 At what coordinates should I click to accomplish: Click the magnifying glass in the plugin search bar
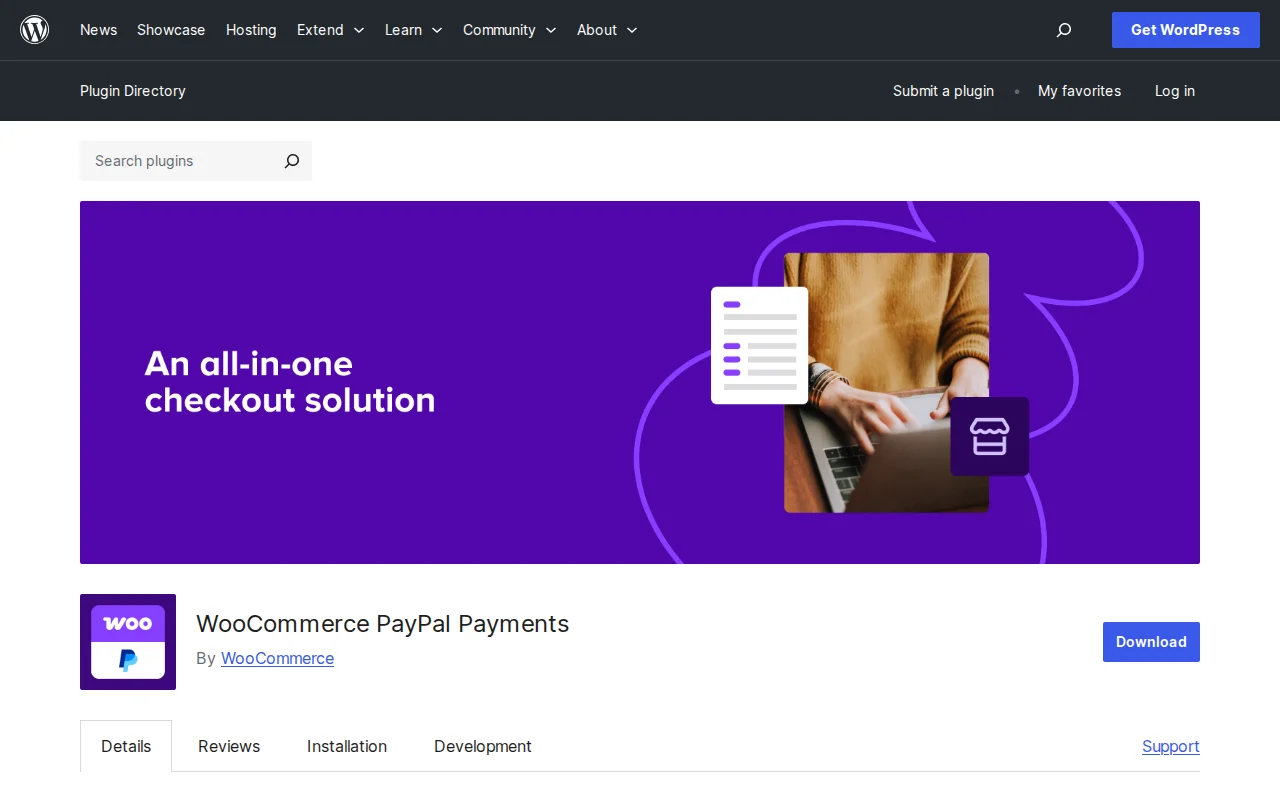tap(291, 161)
